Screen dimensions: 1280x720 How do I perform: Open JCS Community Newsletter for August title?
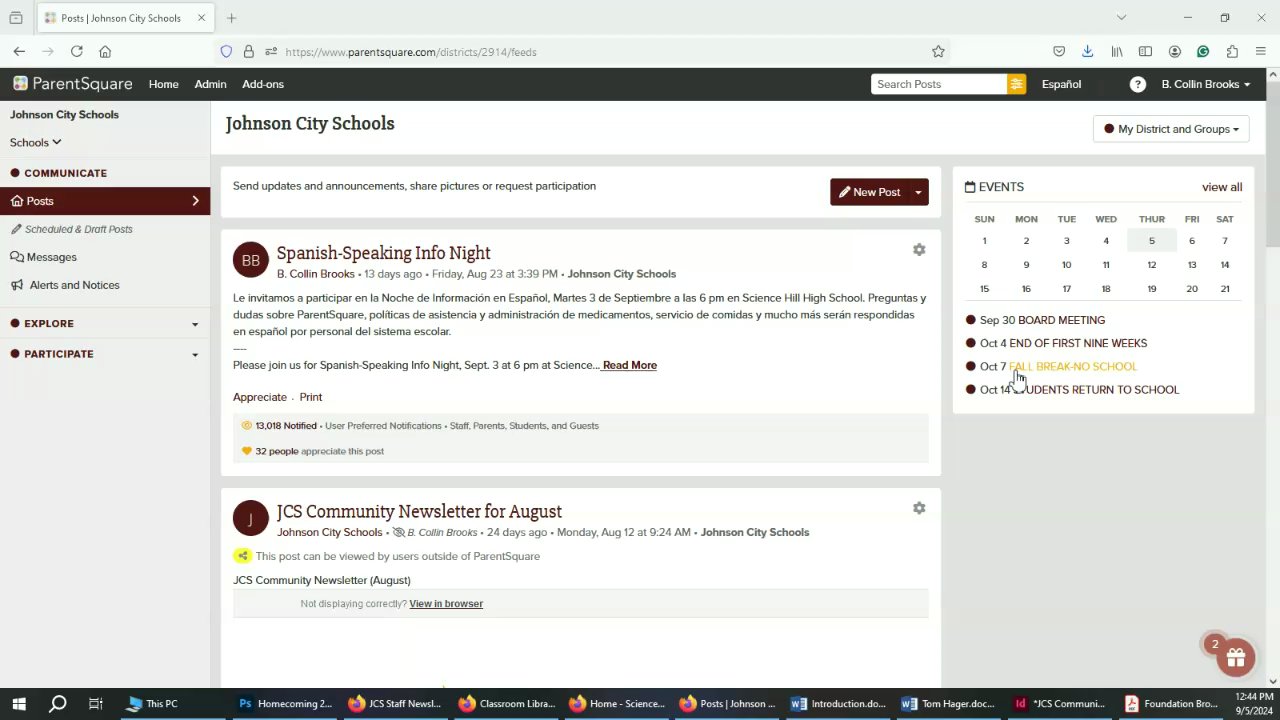point(420,511)
